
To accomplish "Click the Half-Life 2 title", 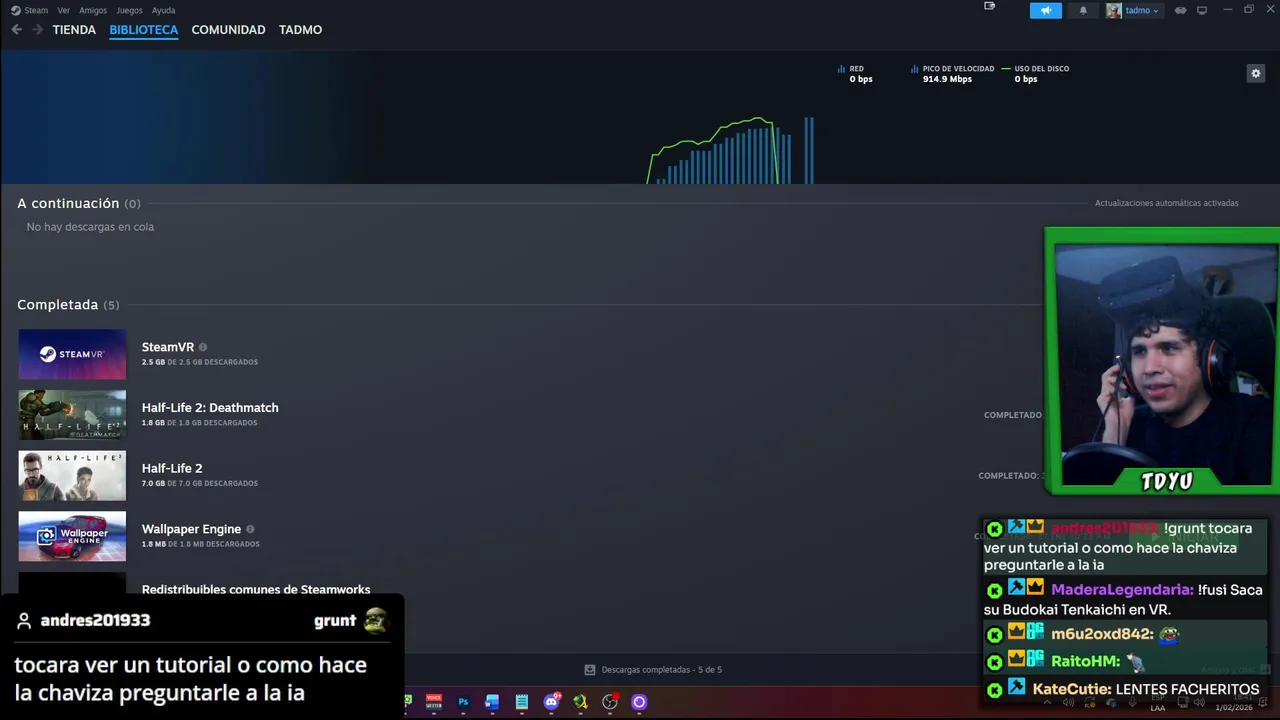I will [x=171, y=468].
